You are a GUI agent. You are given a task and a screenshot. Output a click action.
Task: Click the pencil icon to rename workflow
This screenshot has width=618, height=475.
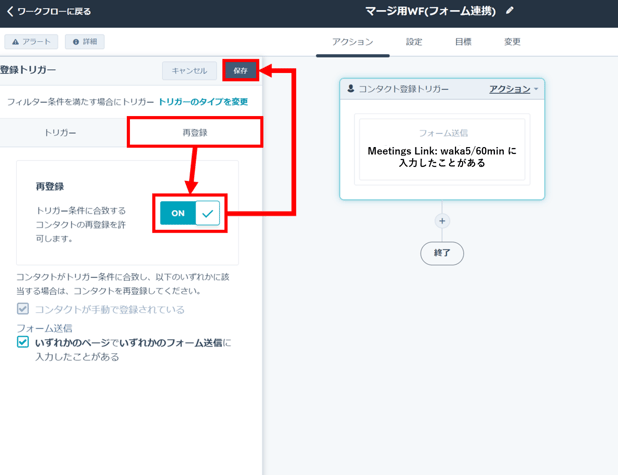510,11
